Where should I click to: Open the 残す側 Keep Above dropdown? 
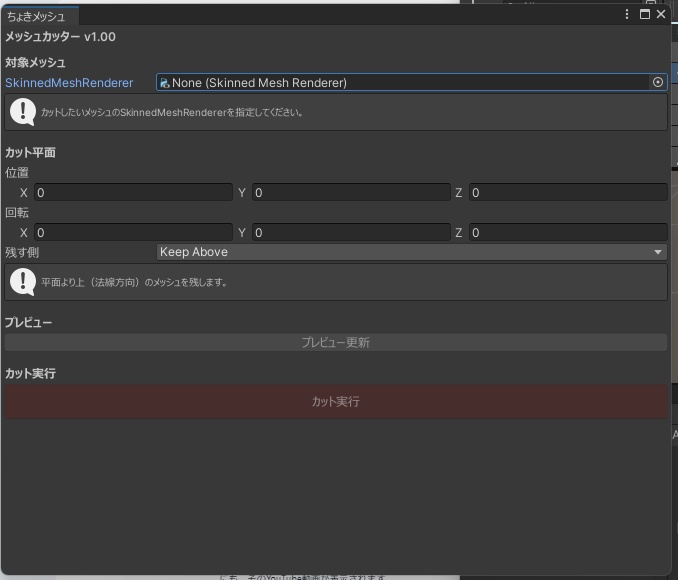[412, 252]
